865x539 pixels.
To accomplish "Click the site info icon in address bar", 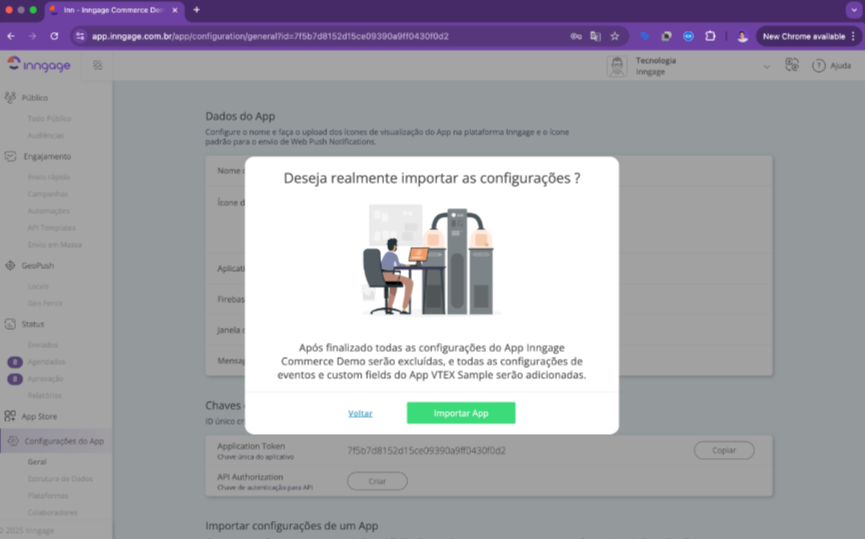I will 81,36.
